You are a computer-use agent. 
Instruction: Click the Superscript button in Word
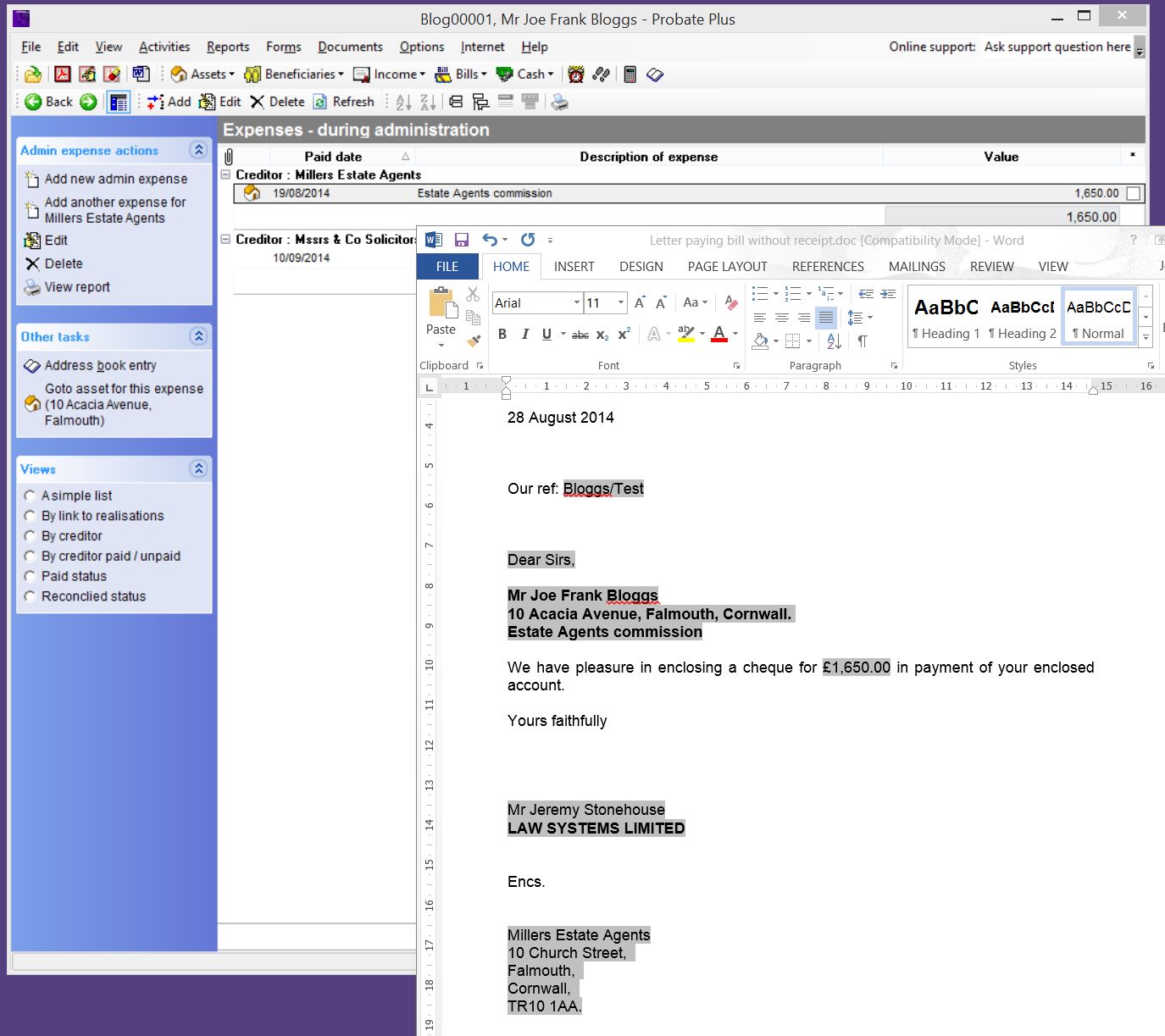tap(624, 335)
